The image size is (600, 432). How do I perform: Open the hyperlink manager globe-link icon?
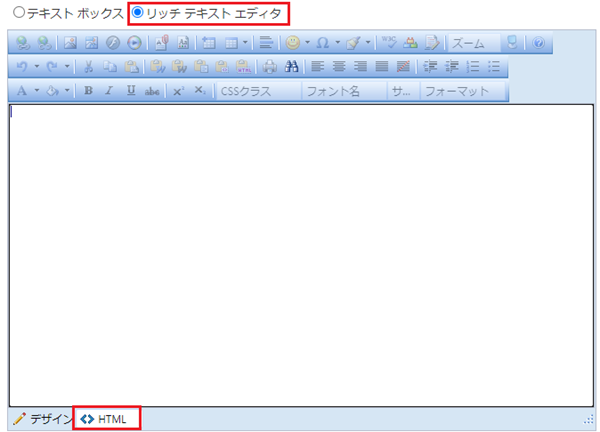click(x=23, y=43)
